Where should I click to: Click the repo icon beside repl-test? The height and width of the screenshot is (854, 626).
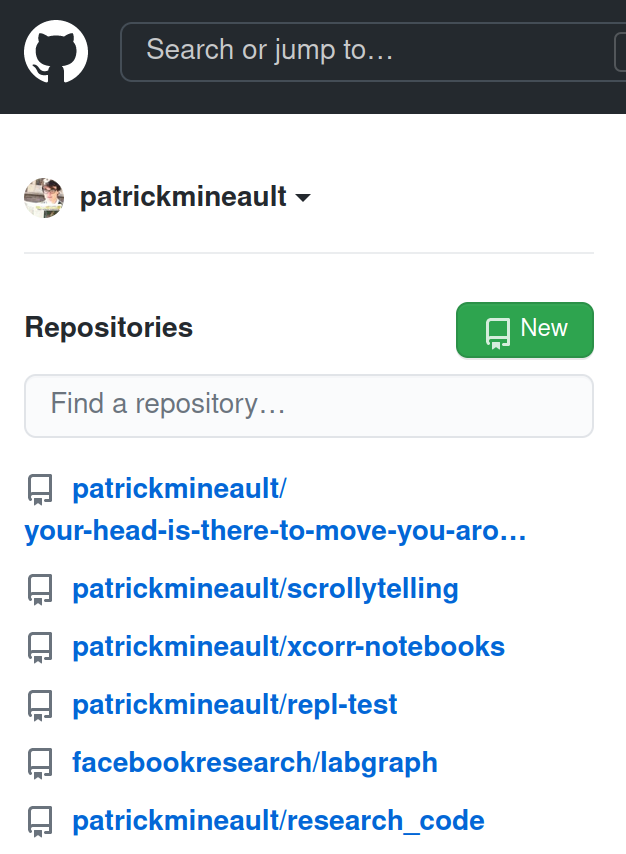[40, 706]
